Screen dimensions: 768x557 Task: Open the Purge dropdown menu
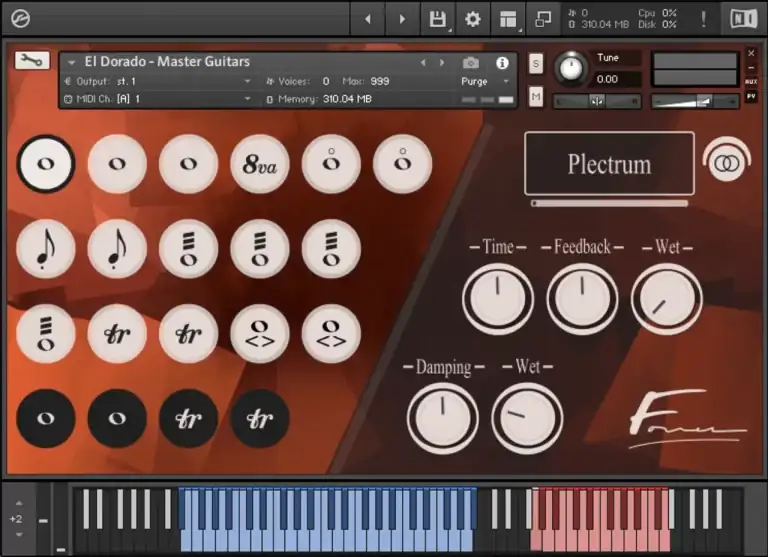(485, 81)
